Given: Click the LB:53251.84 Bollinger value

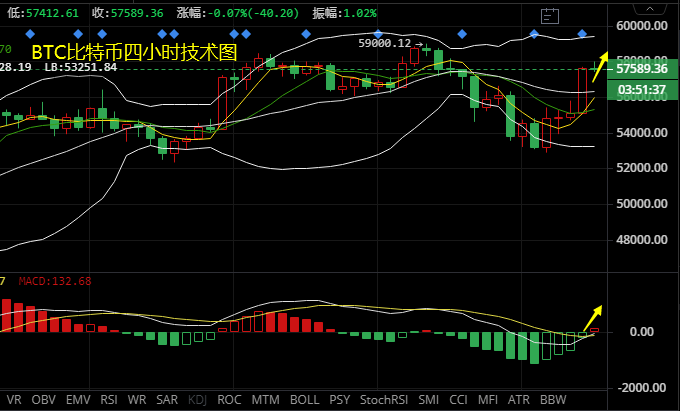Looking at the screenshot, I should point(81,67).
